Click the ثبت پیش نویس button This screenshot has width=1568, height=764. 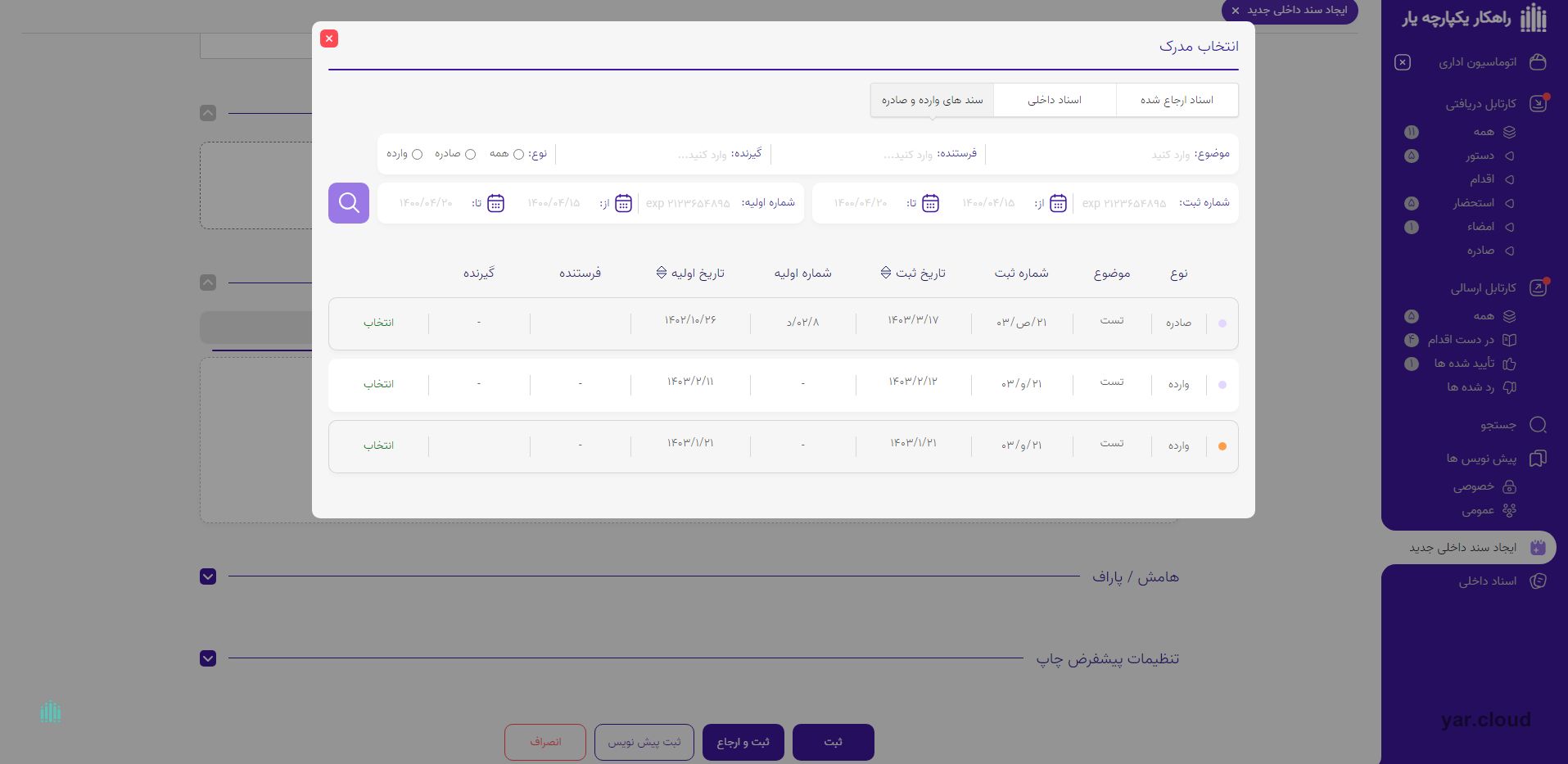(x=644, y=742)
